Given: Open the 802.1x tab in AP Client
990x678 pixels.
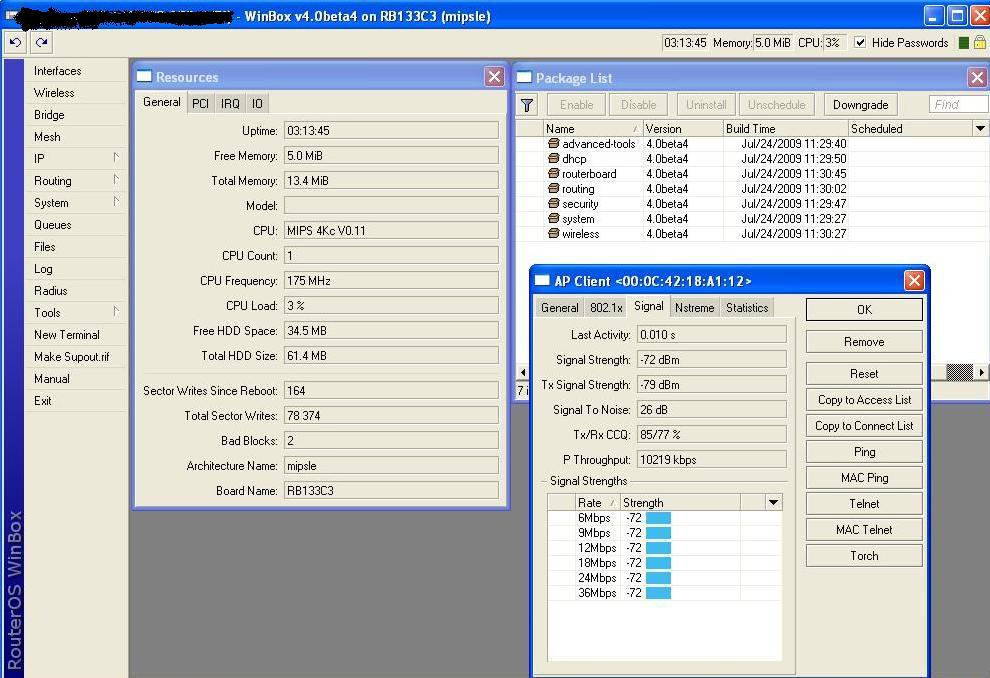Looking at the screenshot, I should (x=606, y=307).
